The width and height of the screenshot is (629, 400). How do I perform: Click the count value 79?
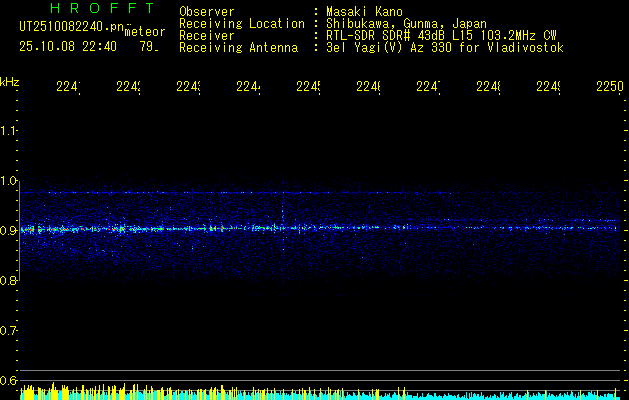coord(149,47)
